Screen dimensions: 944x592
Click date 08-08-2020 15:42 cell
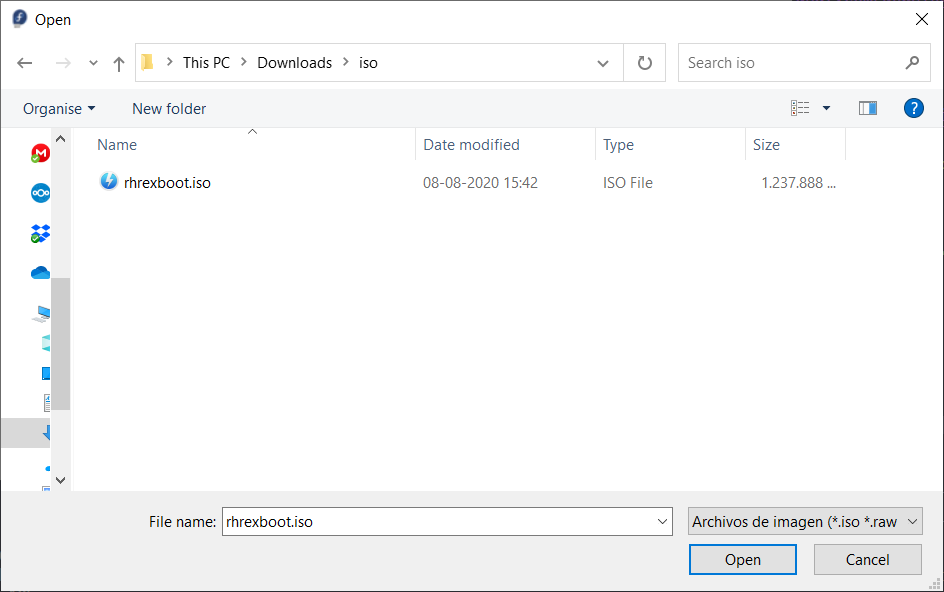click(x=480, y=183)
